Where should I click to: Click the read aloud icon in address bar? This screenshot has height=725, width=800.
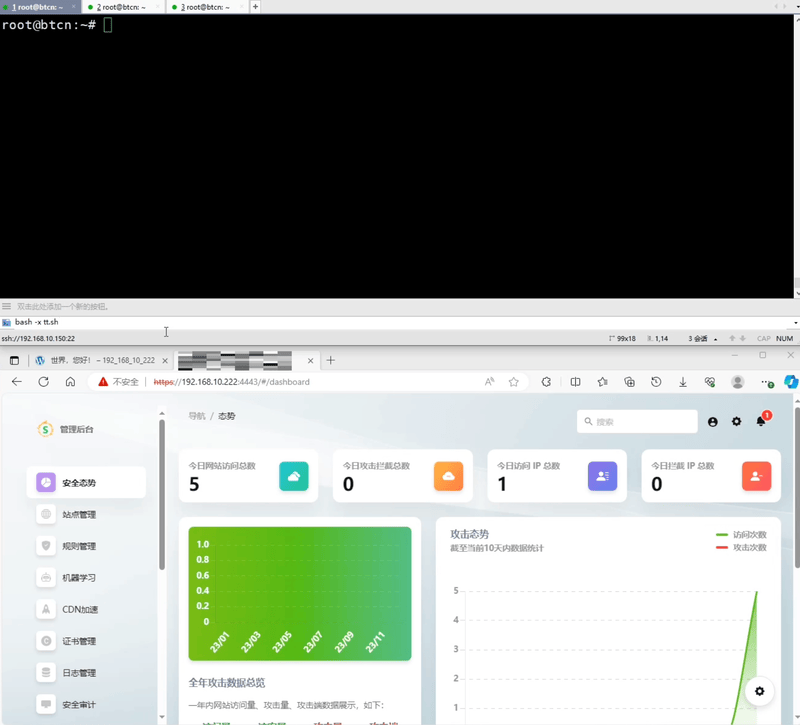pos(489,382)
